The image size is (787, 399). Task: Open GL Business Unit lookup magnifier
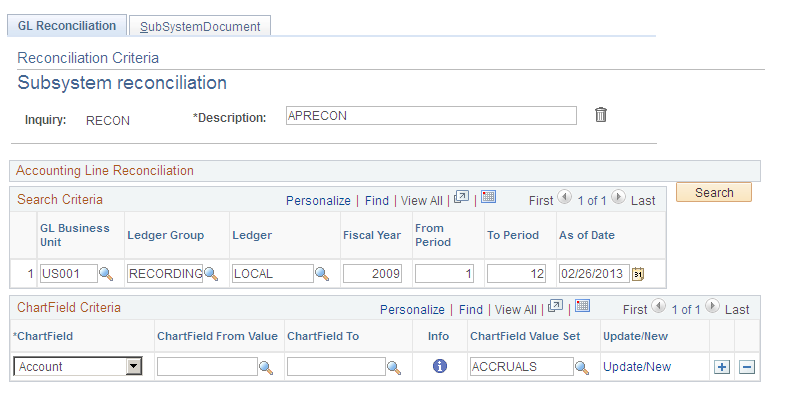click(106, 274)
